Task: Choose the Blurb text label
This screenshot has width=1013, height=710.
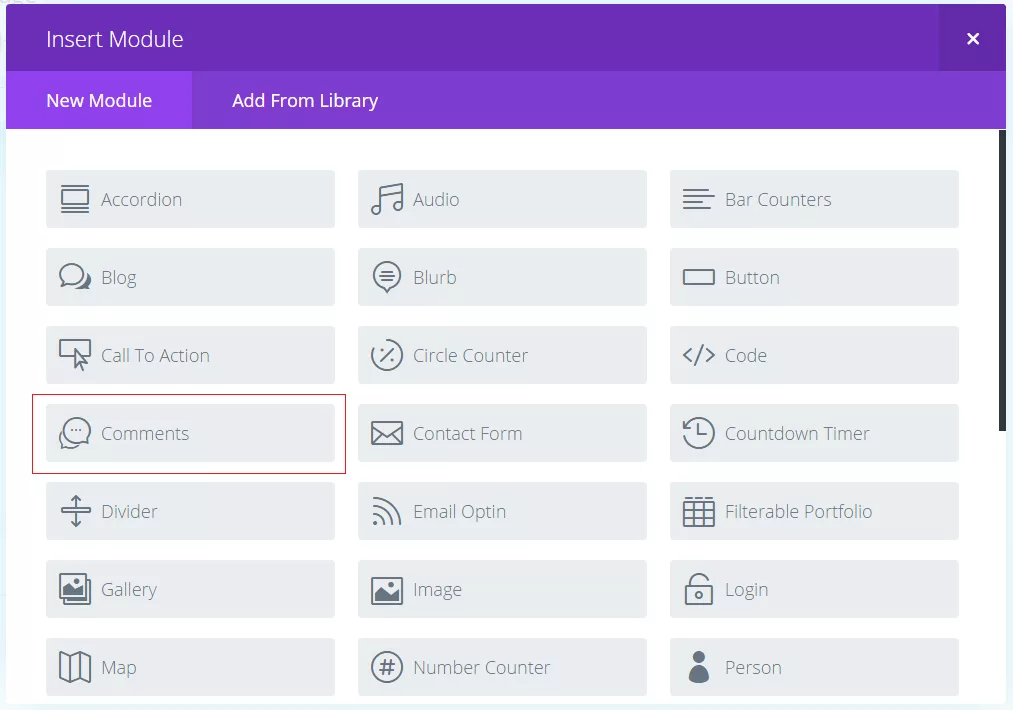Action: click(x=435, y=277)
